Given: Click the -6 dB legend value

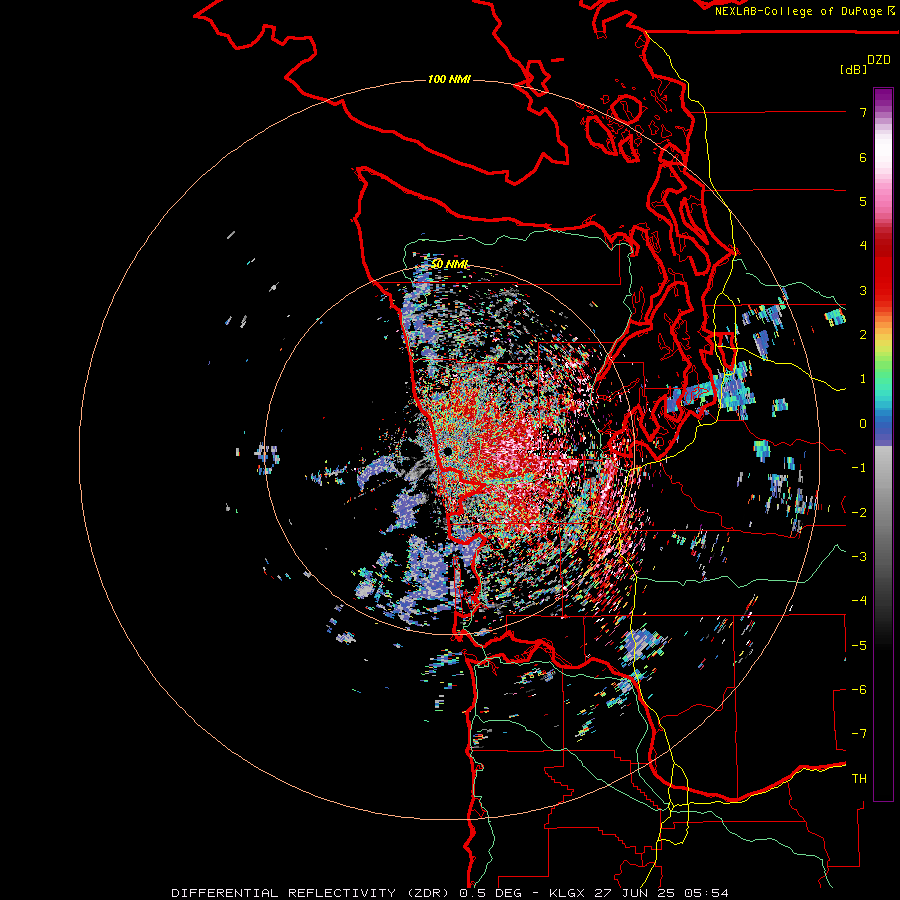Looking at the screenshot, I should (x=859, y=689).
